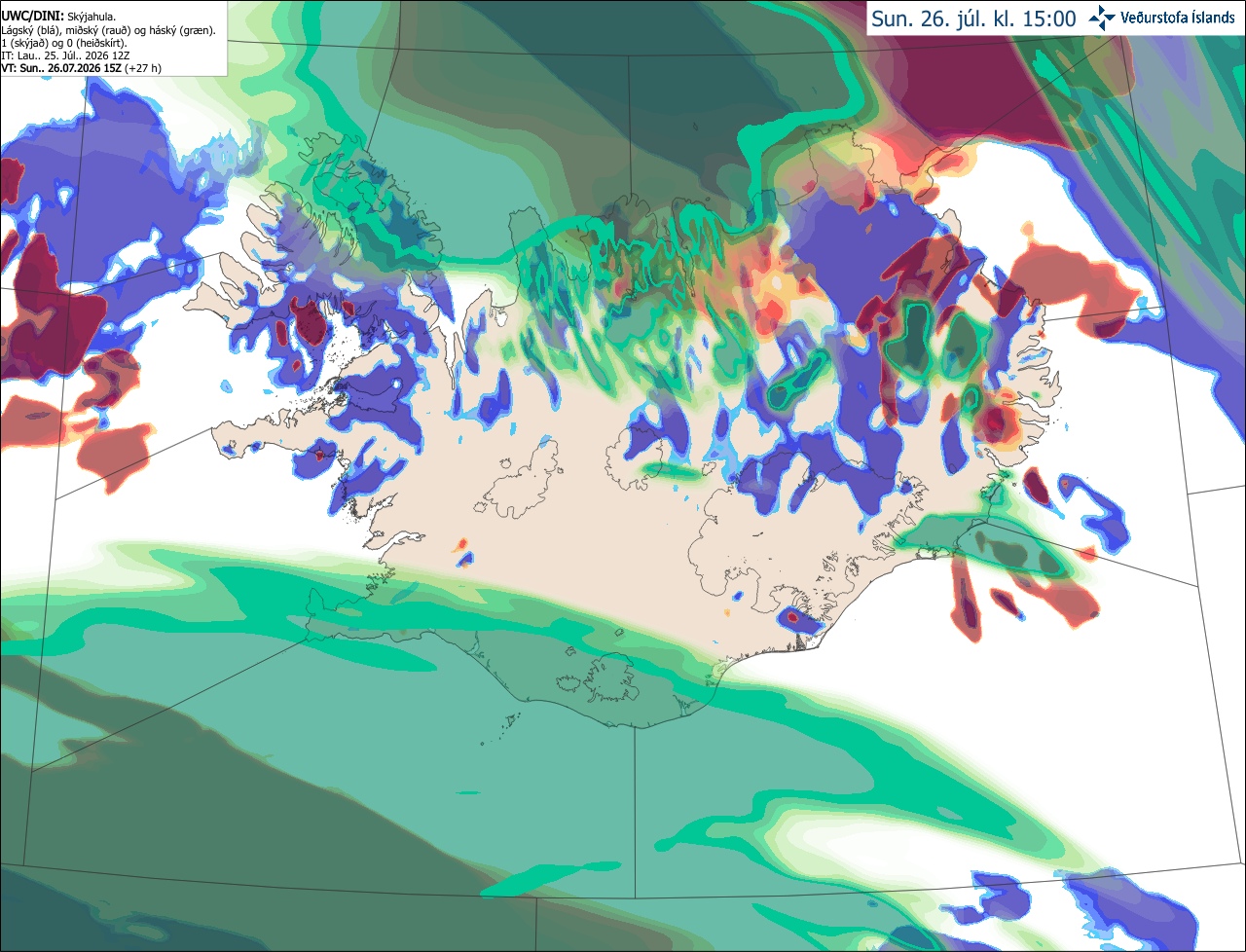Click the Veðurstofa Íslands logo symbol
The image size is (1246, 952).
(x=1103, y=18)
